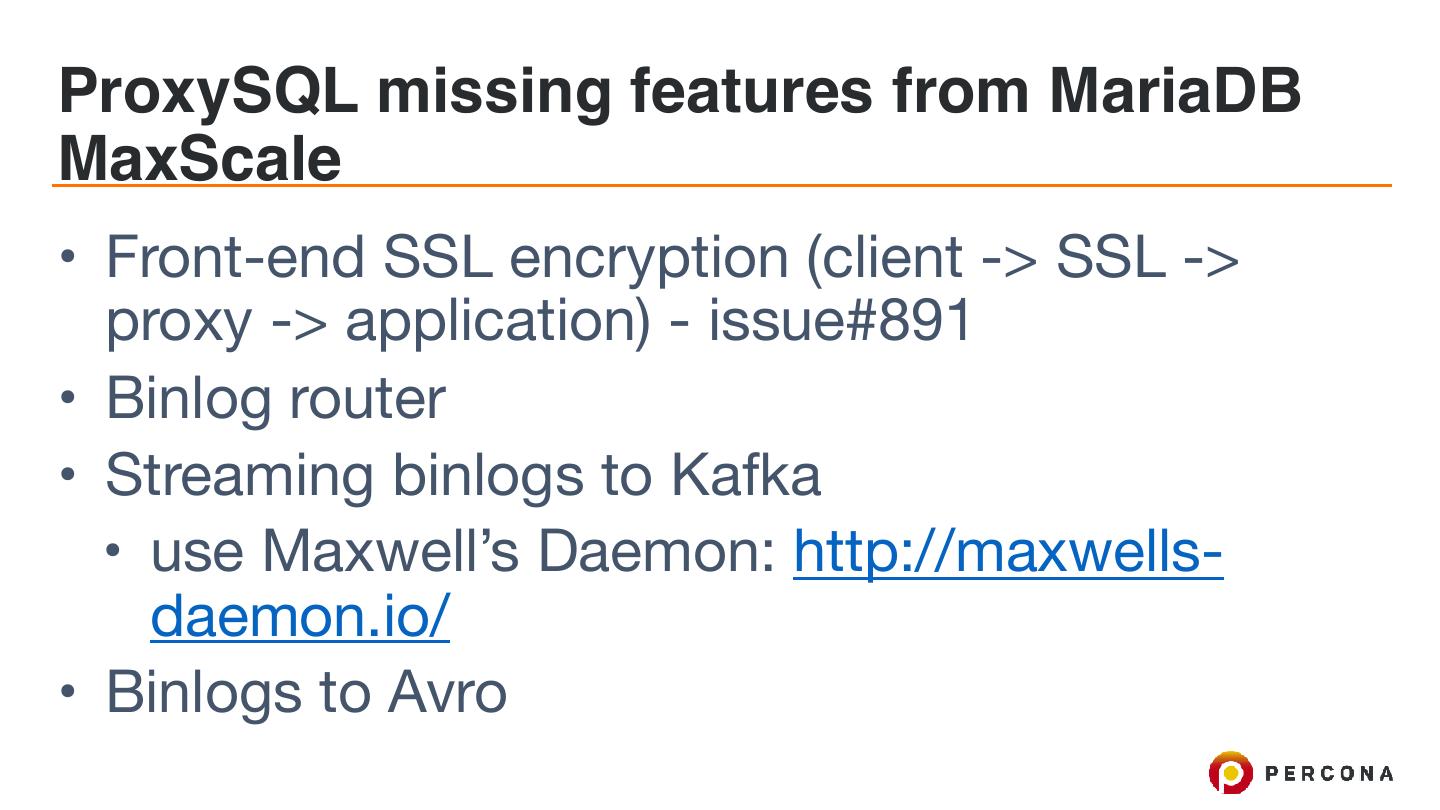Click the word Kafka

pyautogui.click(x=745, y=474)
